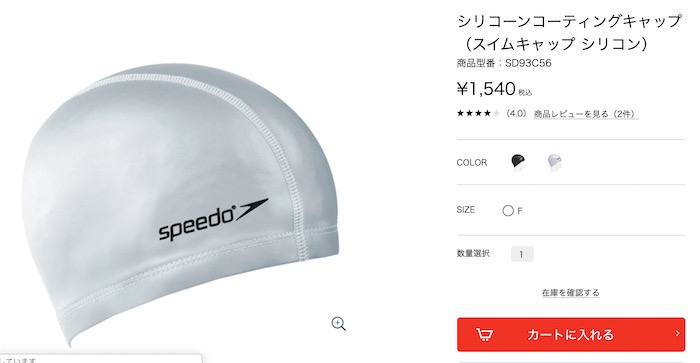Image resolution: width=700 pixels, height=363 pixels.
Task: Click the ¥1,540 price text
Action: pyautogui.click(x=486, y=89)
